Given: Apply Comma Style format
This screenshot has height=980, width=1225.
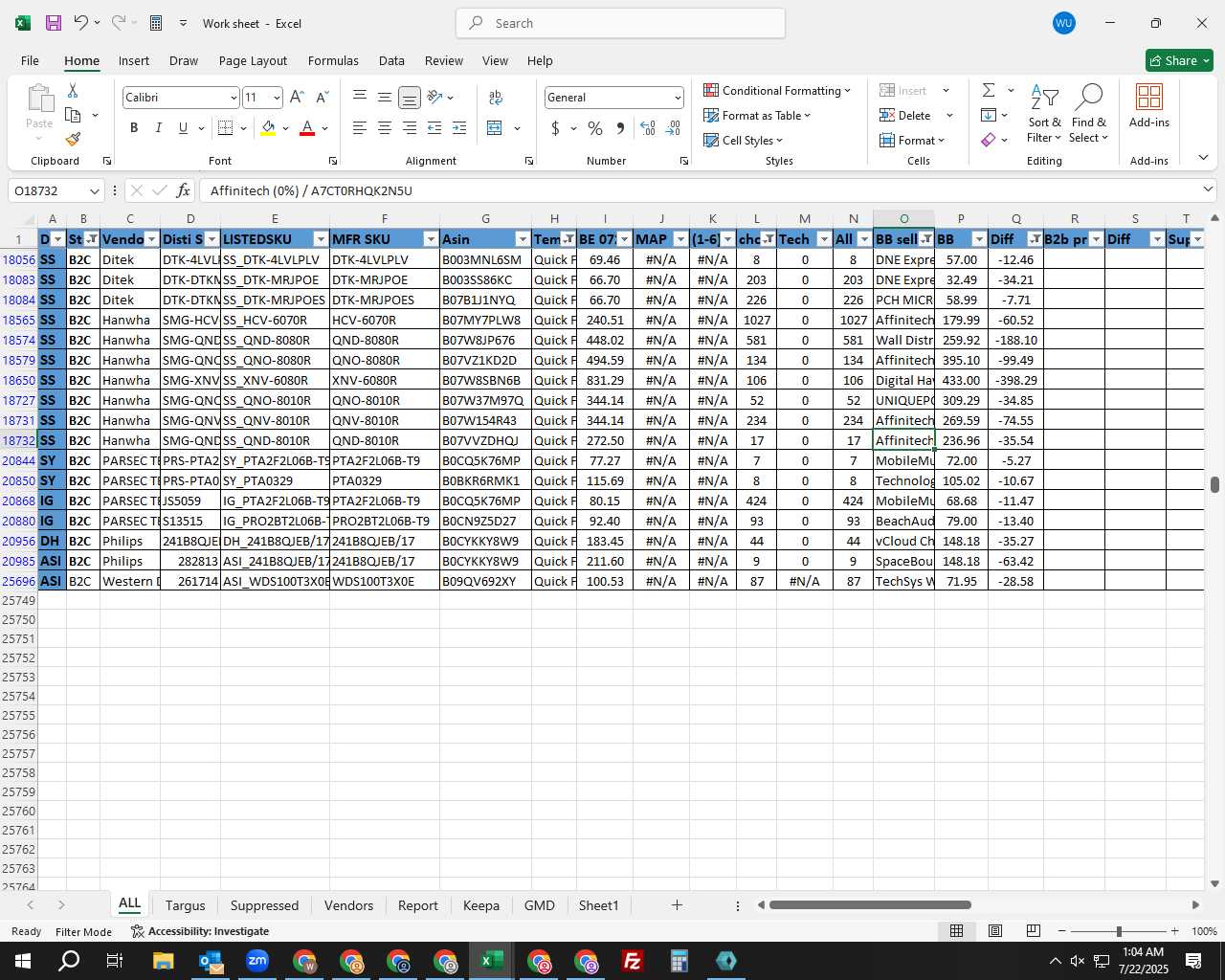Looking at the screenshot, I should [620, 128].
